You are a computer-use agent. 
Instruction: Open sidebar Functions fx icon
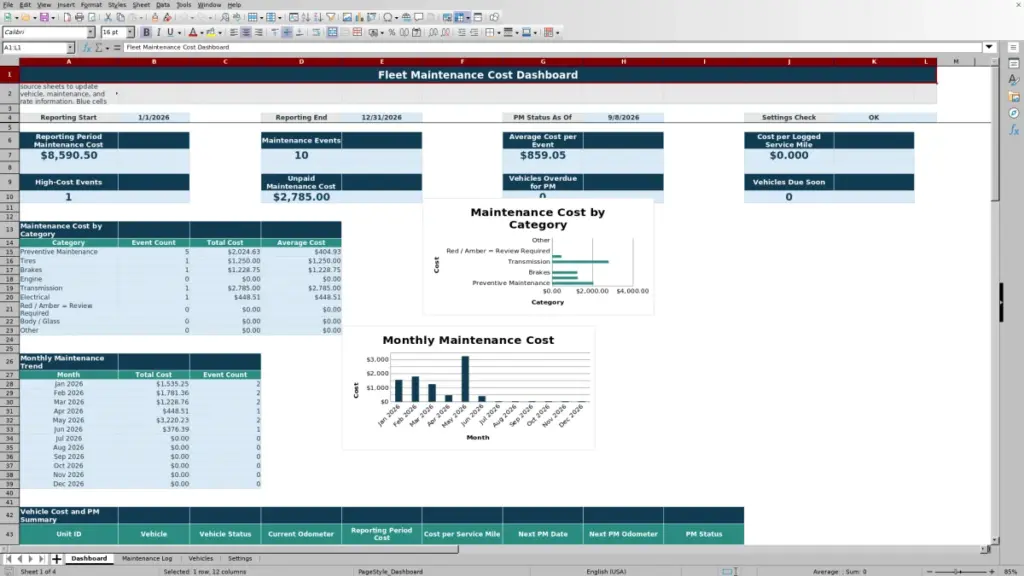[x=1014, y=129]
